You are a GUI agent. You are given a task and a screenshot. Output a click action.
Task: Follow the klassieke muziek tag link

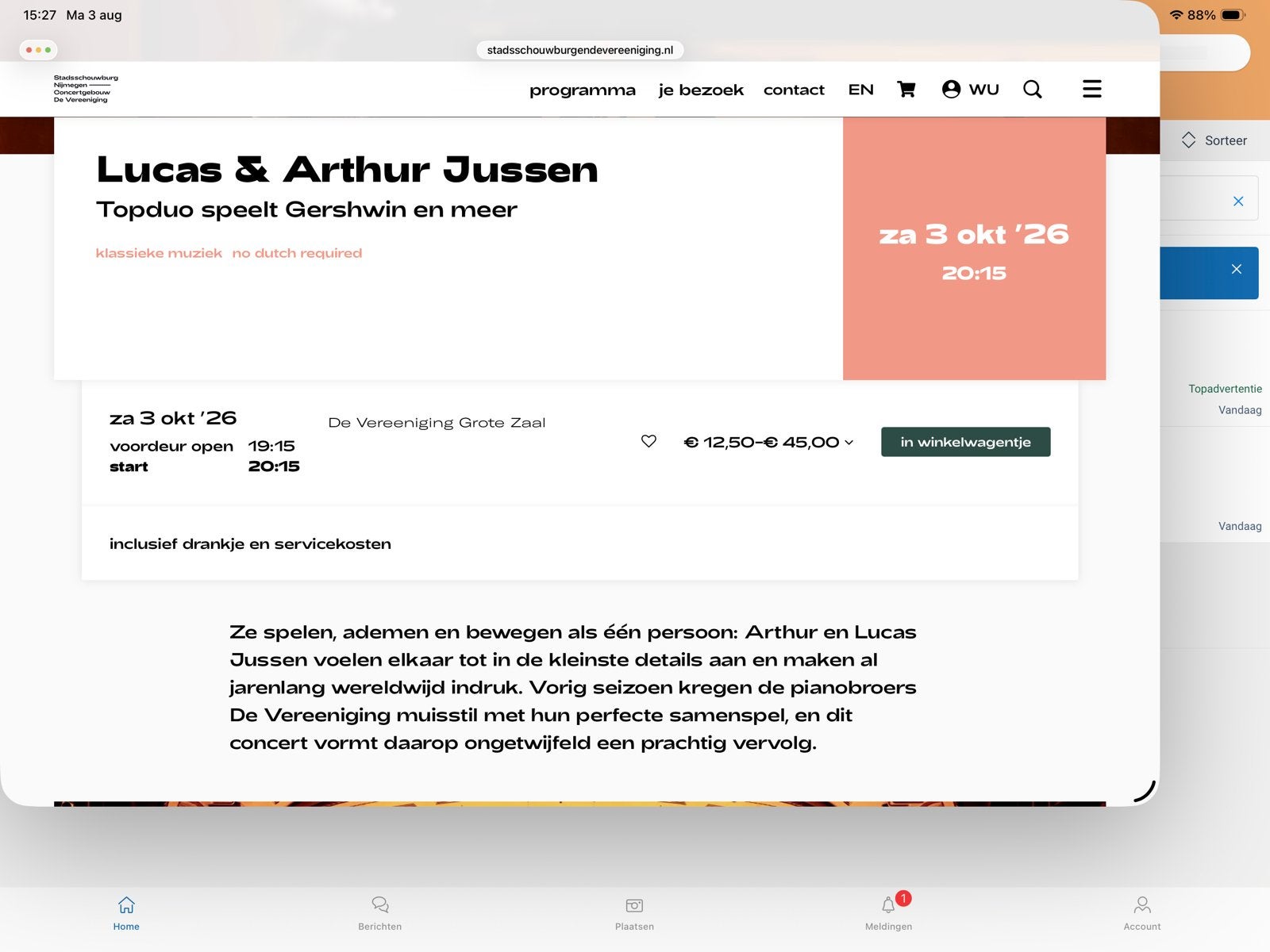[x=159, y=253]
